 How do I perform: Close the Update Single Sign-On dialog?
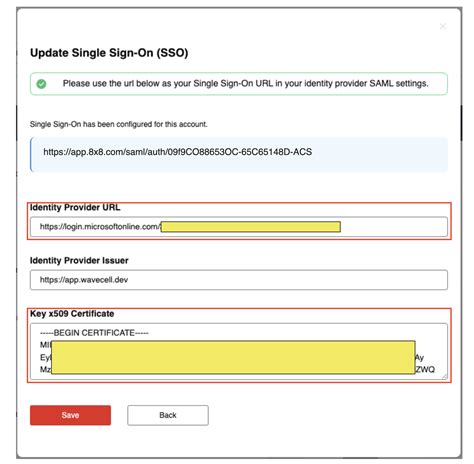point(442,26)
